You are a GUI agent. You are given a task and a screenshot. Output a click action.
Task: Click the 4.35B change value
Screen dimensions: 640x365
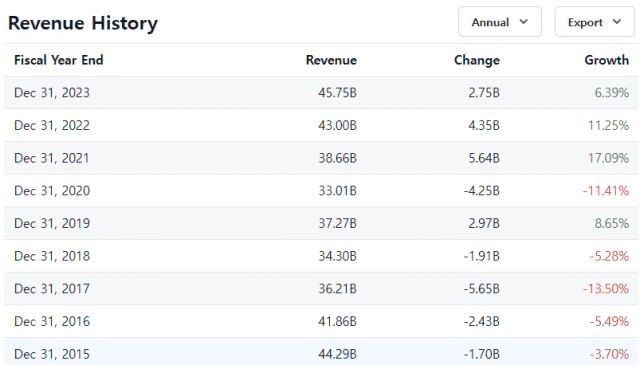[484, 125]
